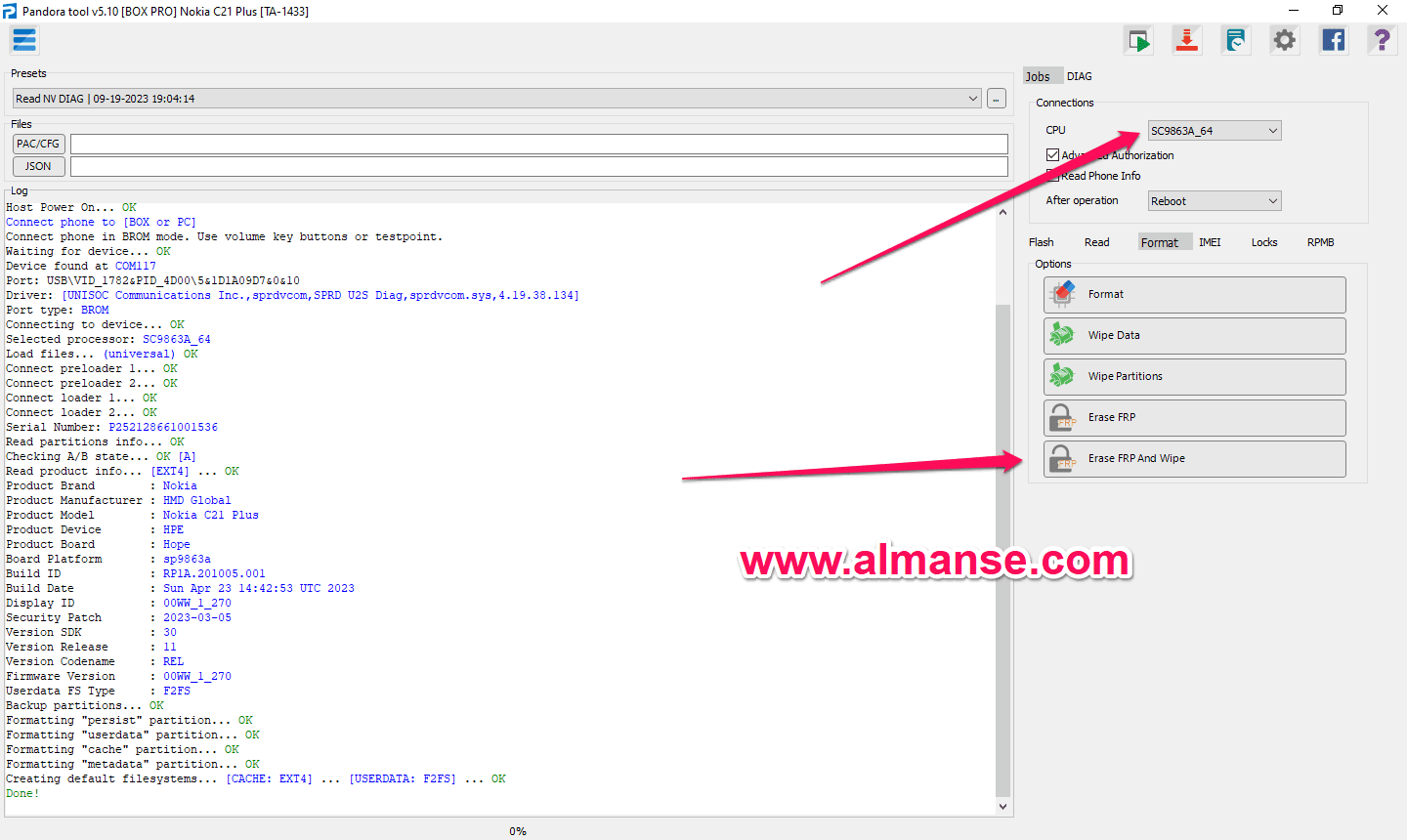
Task: Click the CACHE: EXT4 log text
Action: click(270, 778)
